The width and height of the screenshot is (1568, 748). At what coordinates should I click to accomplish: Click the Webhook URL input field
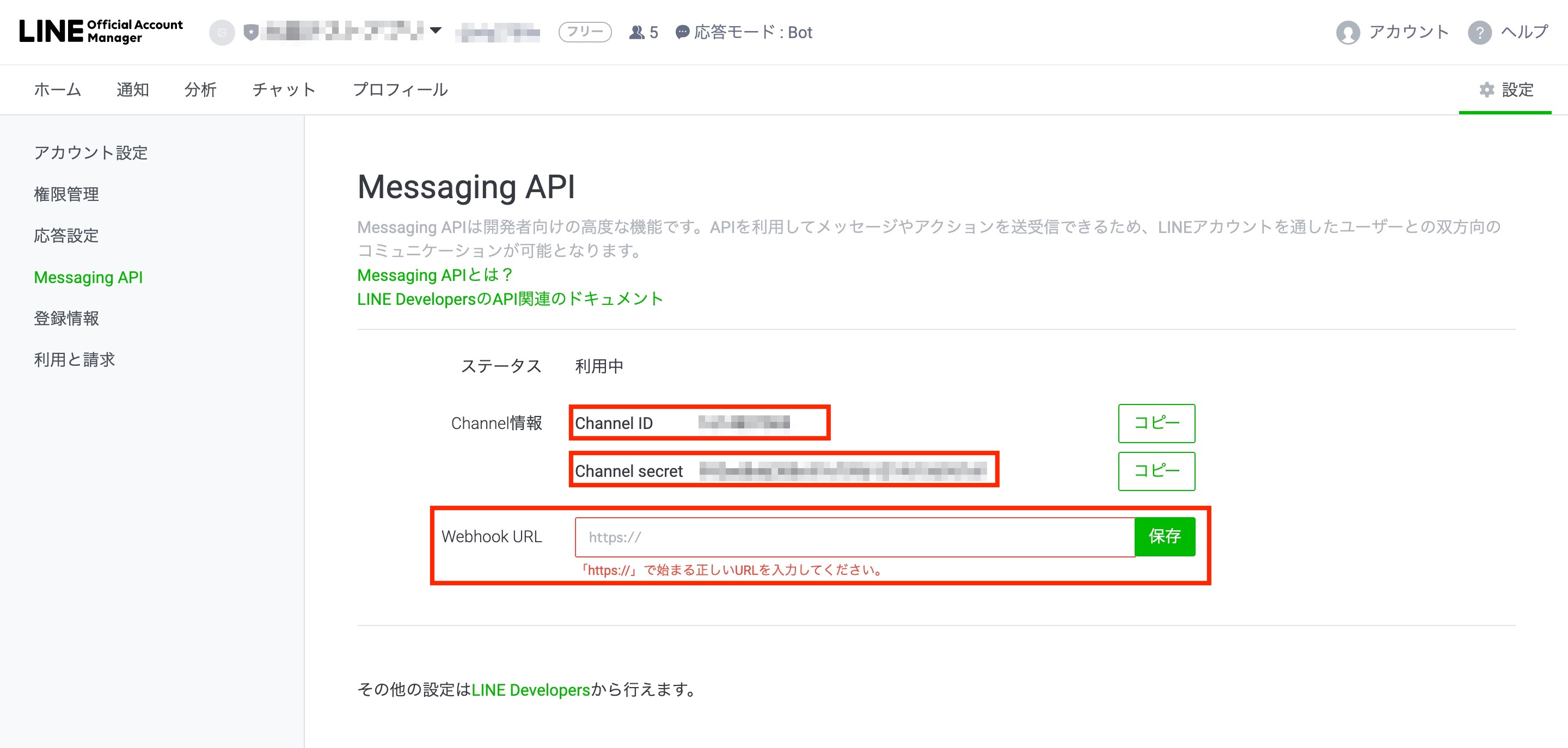point(855,537)
